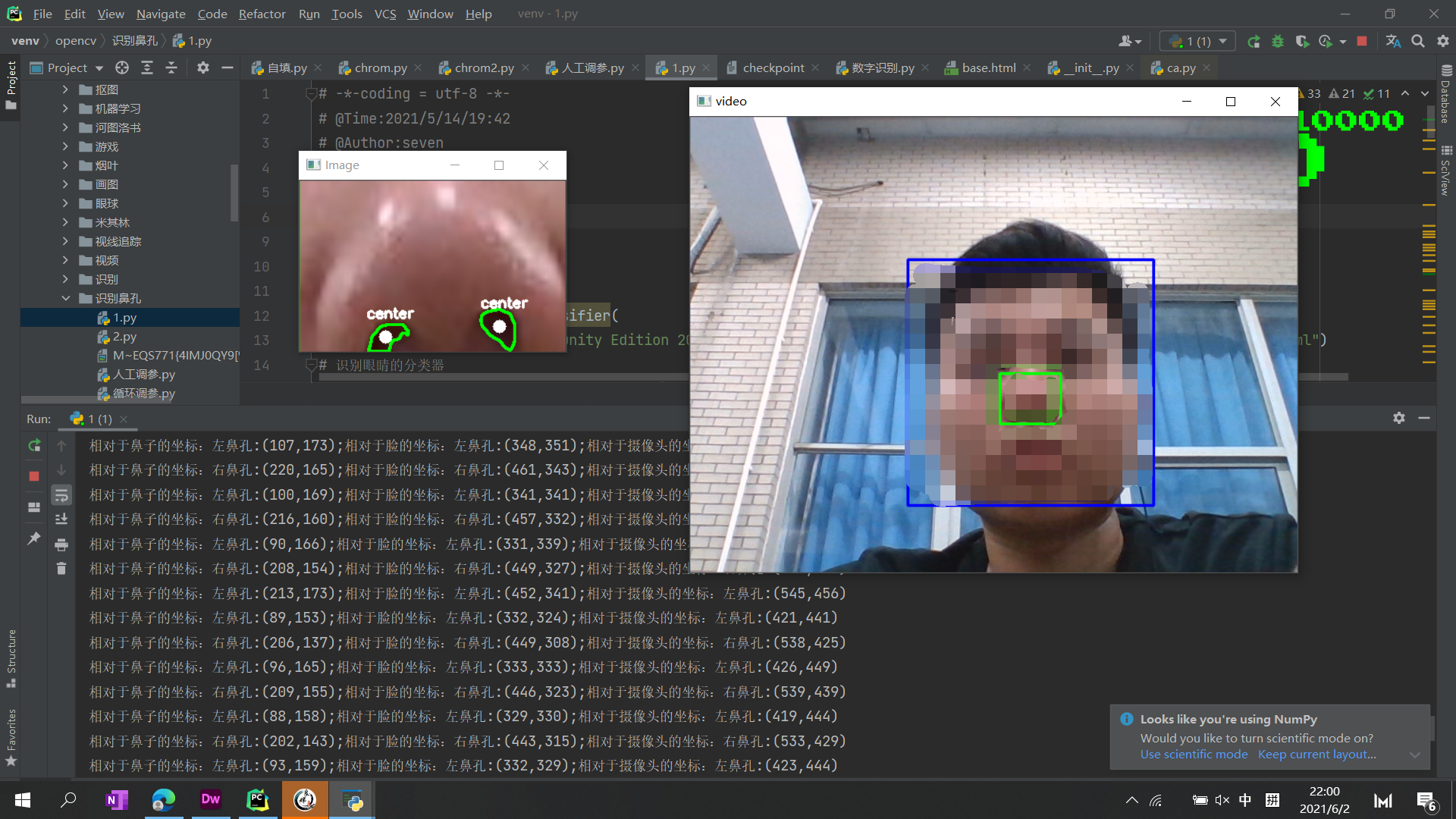Open Search Everywhere magnifier icon
The width and height of the screenshot is (1456, 819).
(1417, 42)
